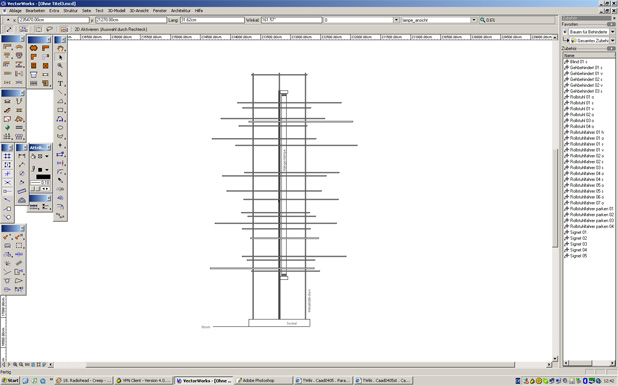618x386 pixels.
Task: Pick the rectangle drawing tool
Action: [60, 110]
